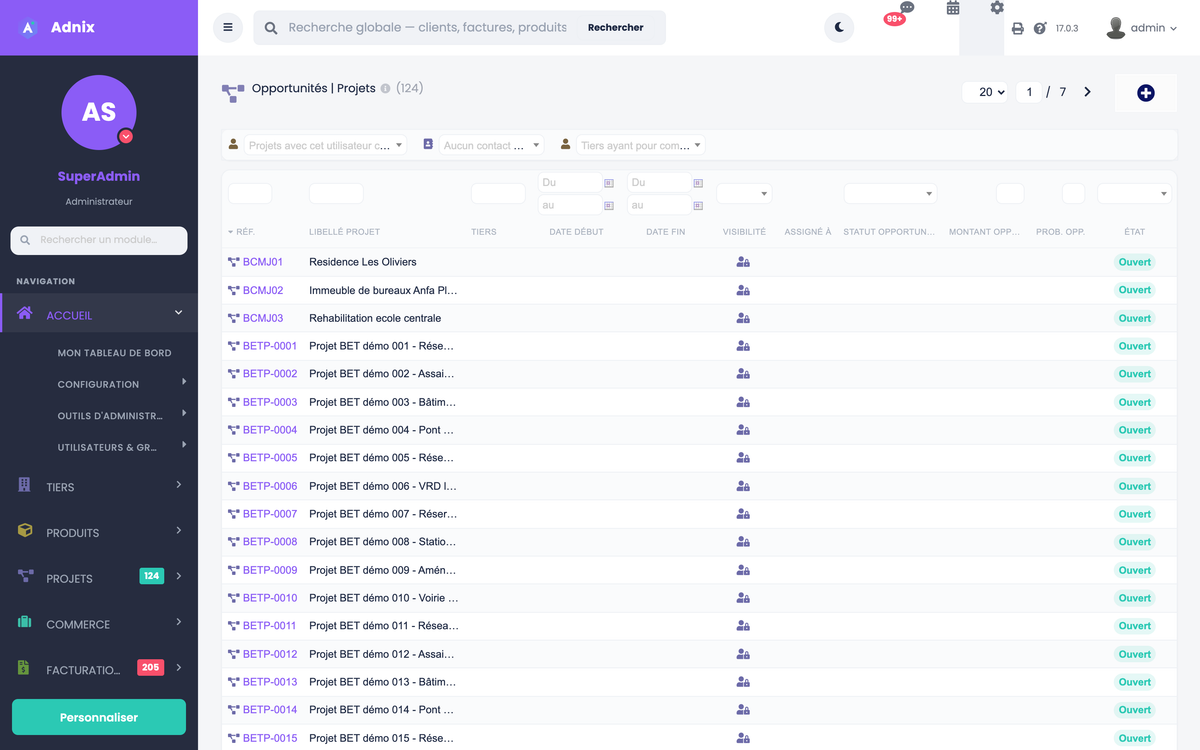Screen dimensions: 1200x750
Task: Sort by RÉF. column header
Action: point(245,232)
